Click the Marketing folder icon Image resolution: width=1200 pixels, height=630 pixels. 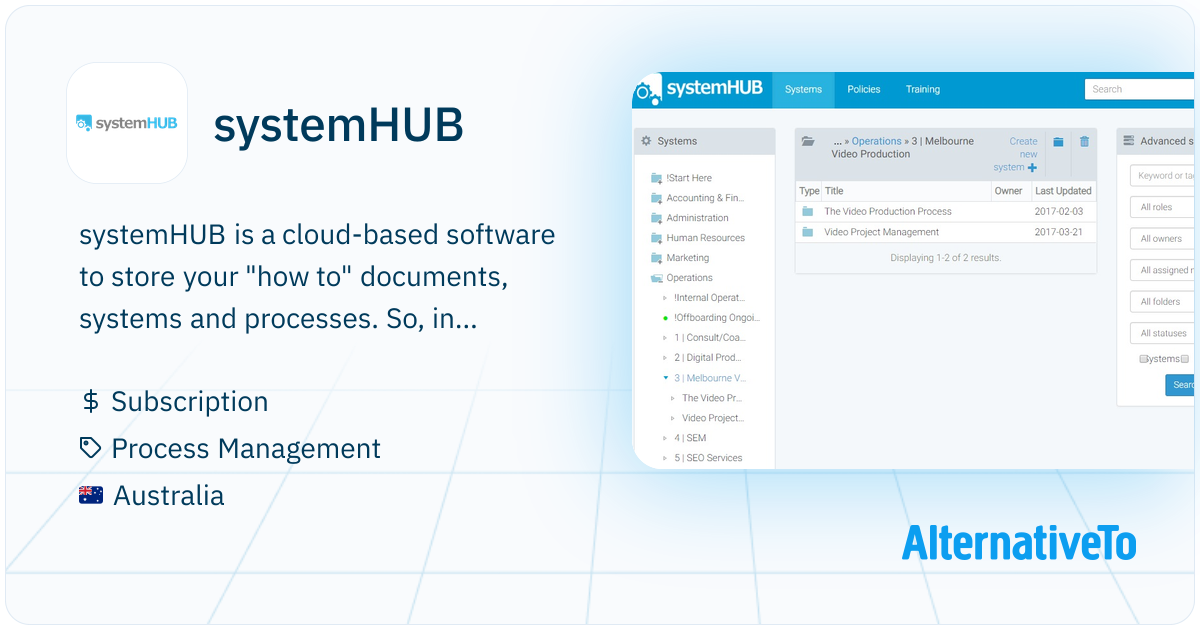point(656,258)
